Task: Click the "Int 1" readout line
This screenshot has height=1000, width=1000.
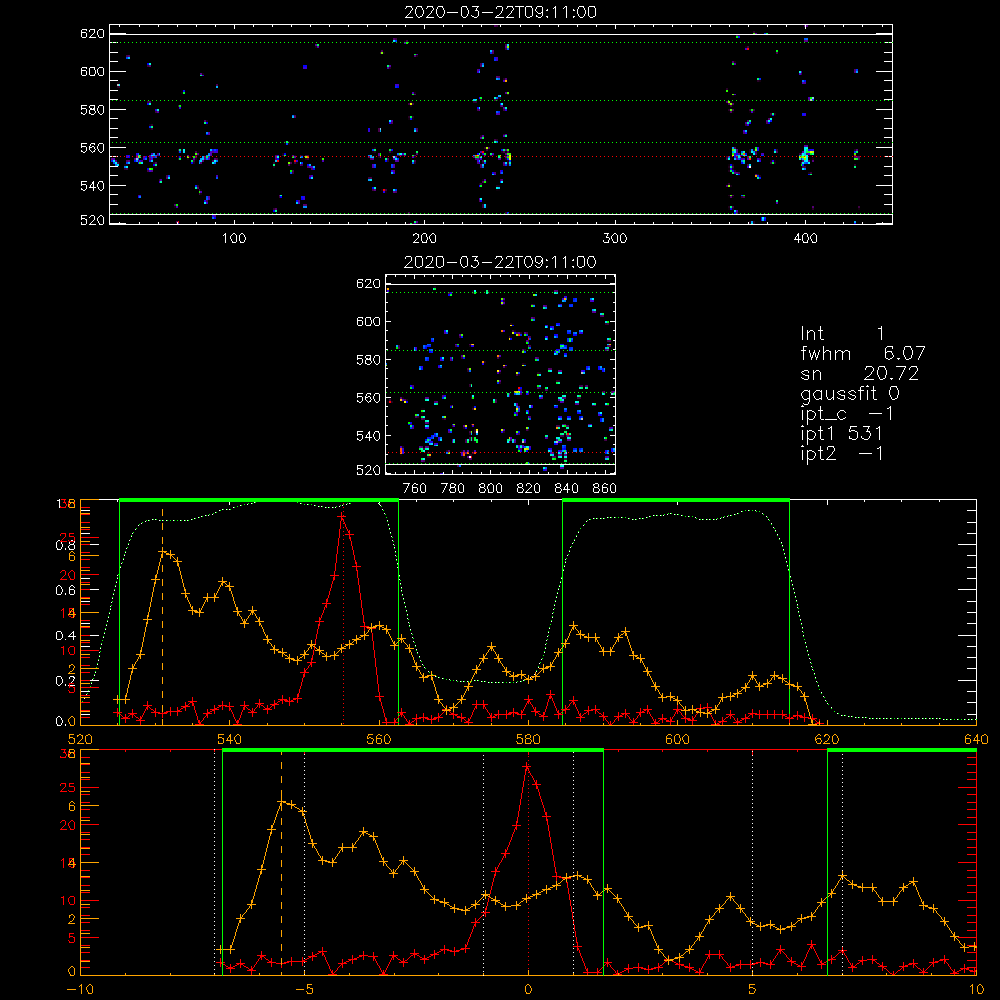Action: (842, 334)
